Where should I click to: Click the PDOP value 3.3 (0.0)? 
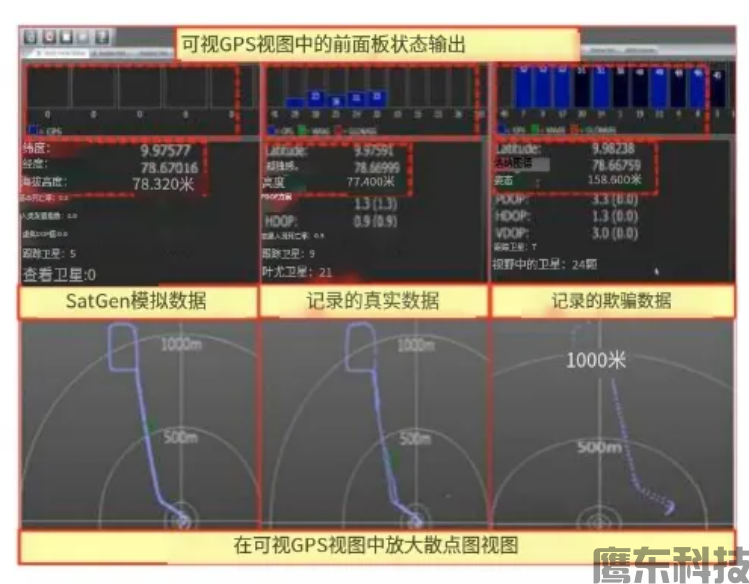[615, 199]
